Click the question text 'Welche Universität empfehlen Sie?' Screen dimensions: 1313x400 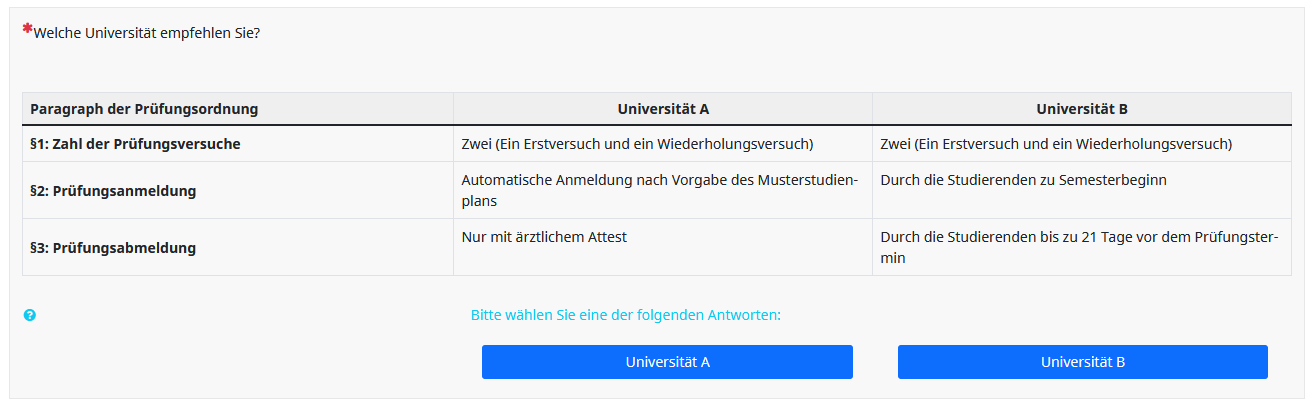point(147,33)
